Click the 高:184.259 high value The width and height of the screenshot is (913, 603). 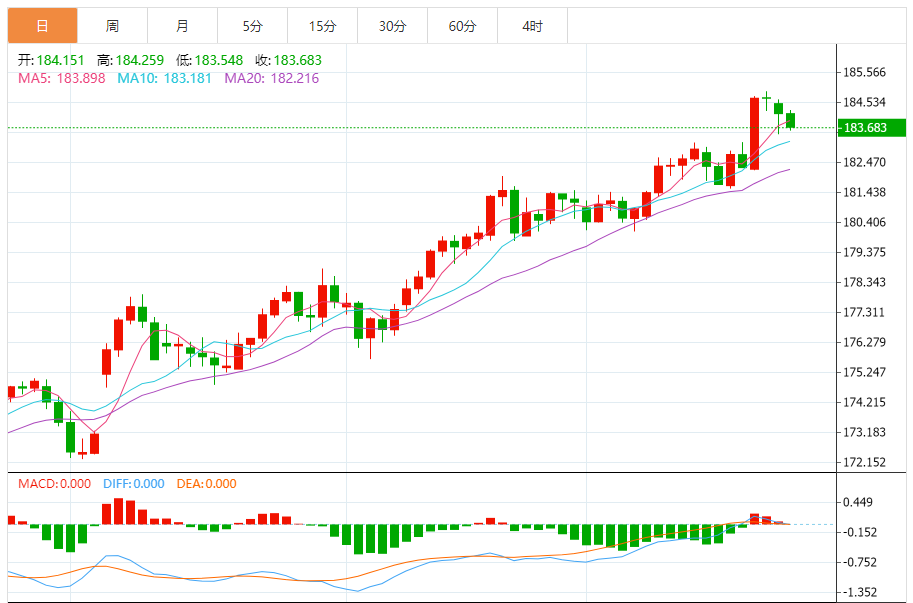(130, 60)
